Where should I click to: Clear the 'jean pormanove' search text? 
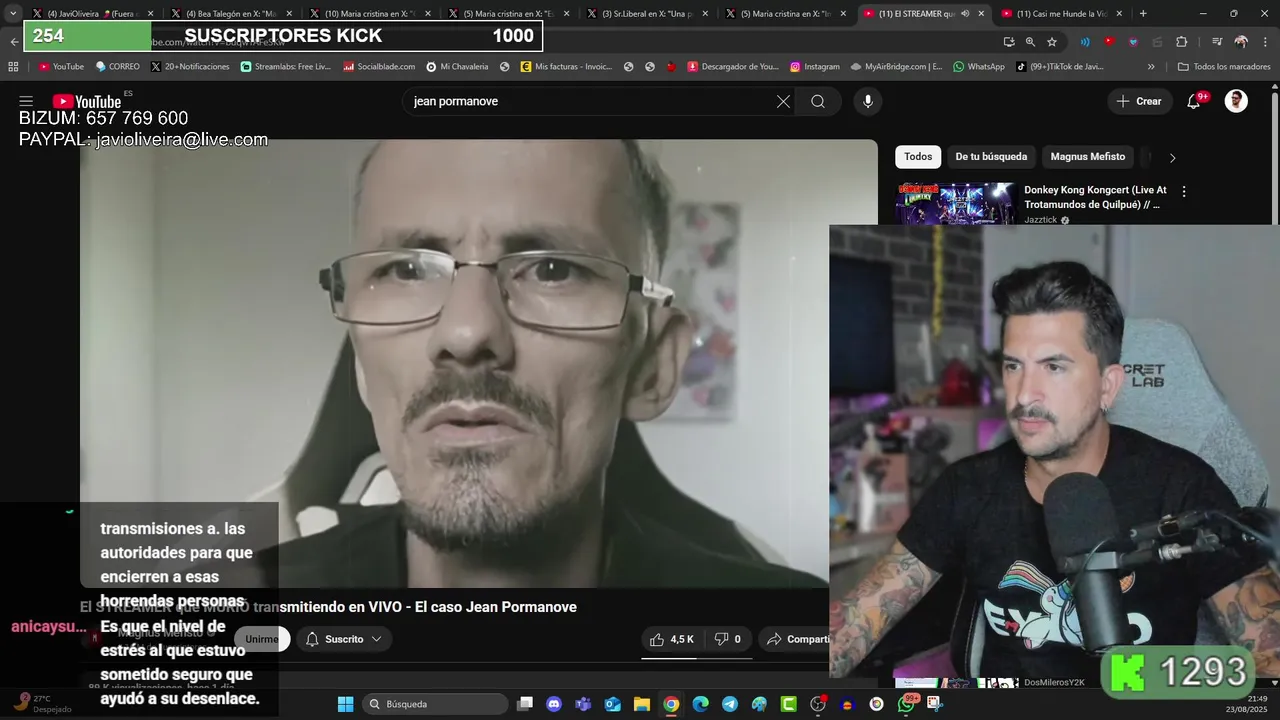click(x=783, y=101)
